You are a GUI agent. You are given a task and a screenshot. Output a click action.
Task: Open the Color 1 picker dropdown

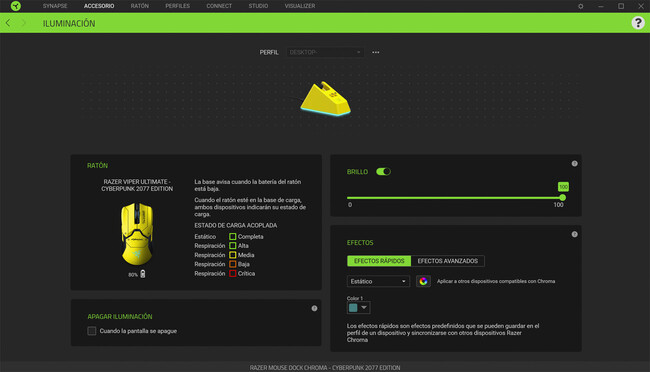pos(359,307)
